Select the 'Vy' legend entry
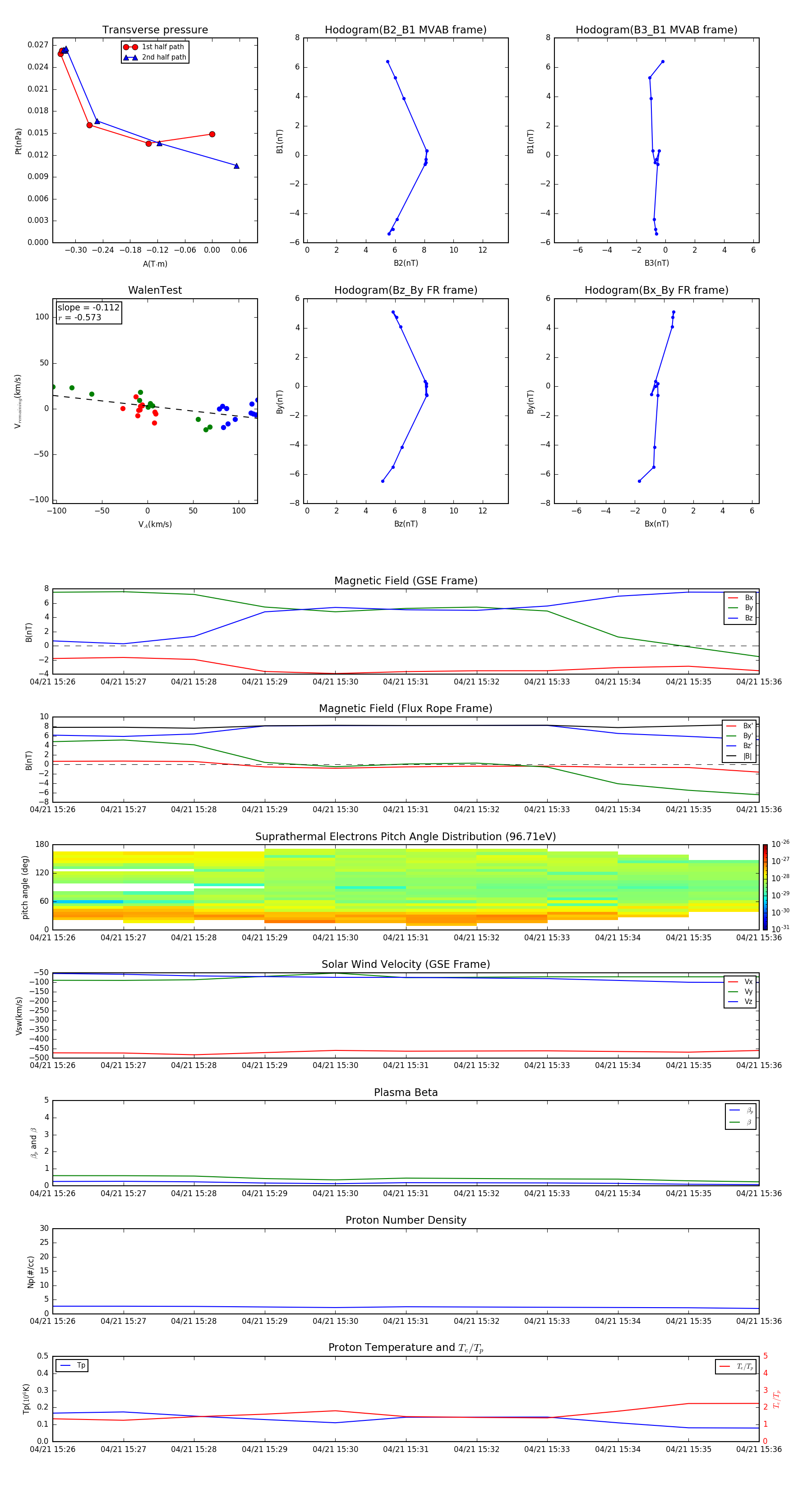This screenshot has height=1489, width=812. point(740,992)
